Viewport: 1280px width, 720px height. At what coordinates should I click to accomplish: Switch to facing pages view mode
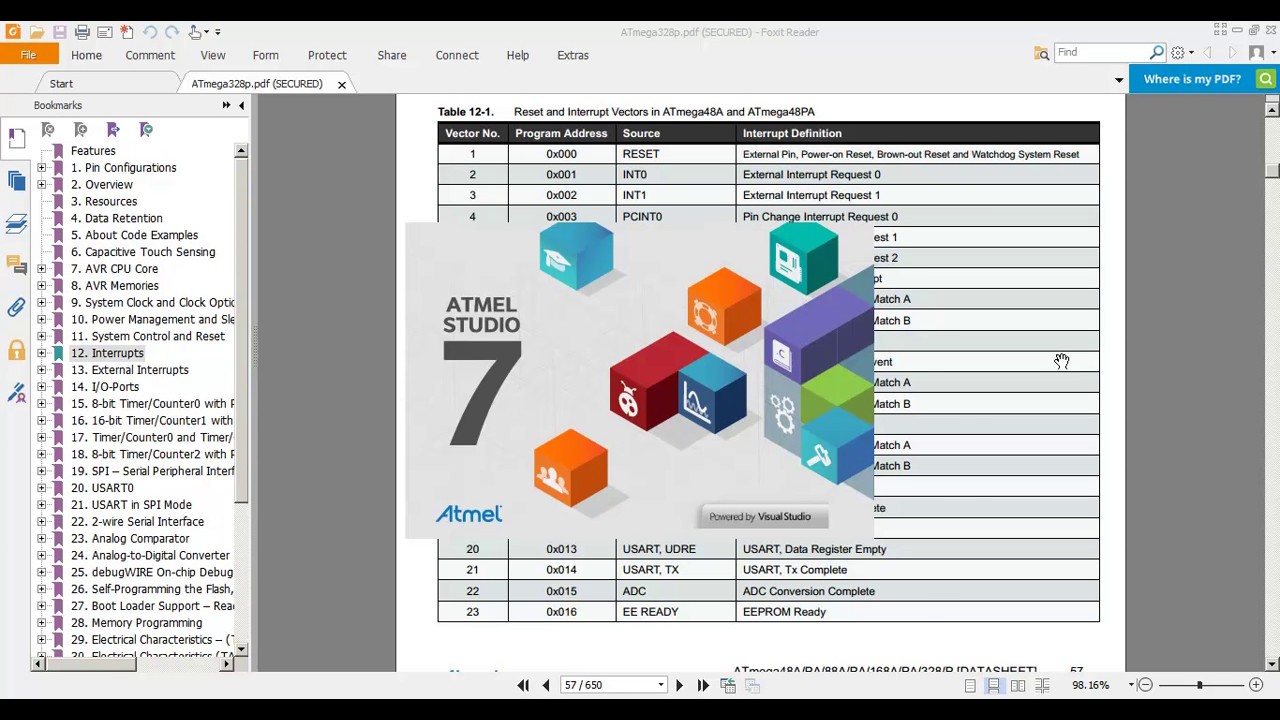click(1018, 685)
